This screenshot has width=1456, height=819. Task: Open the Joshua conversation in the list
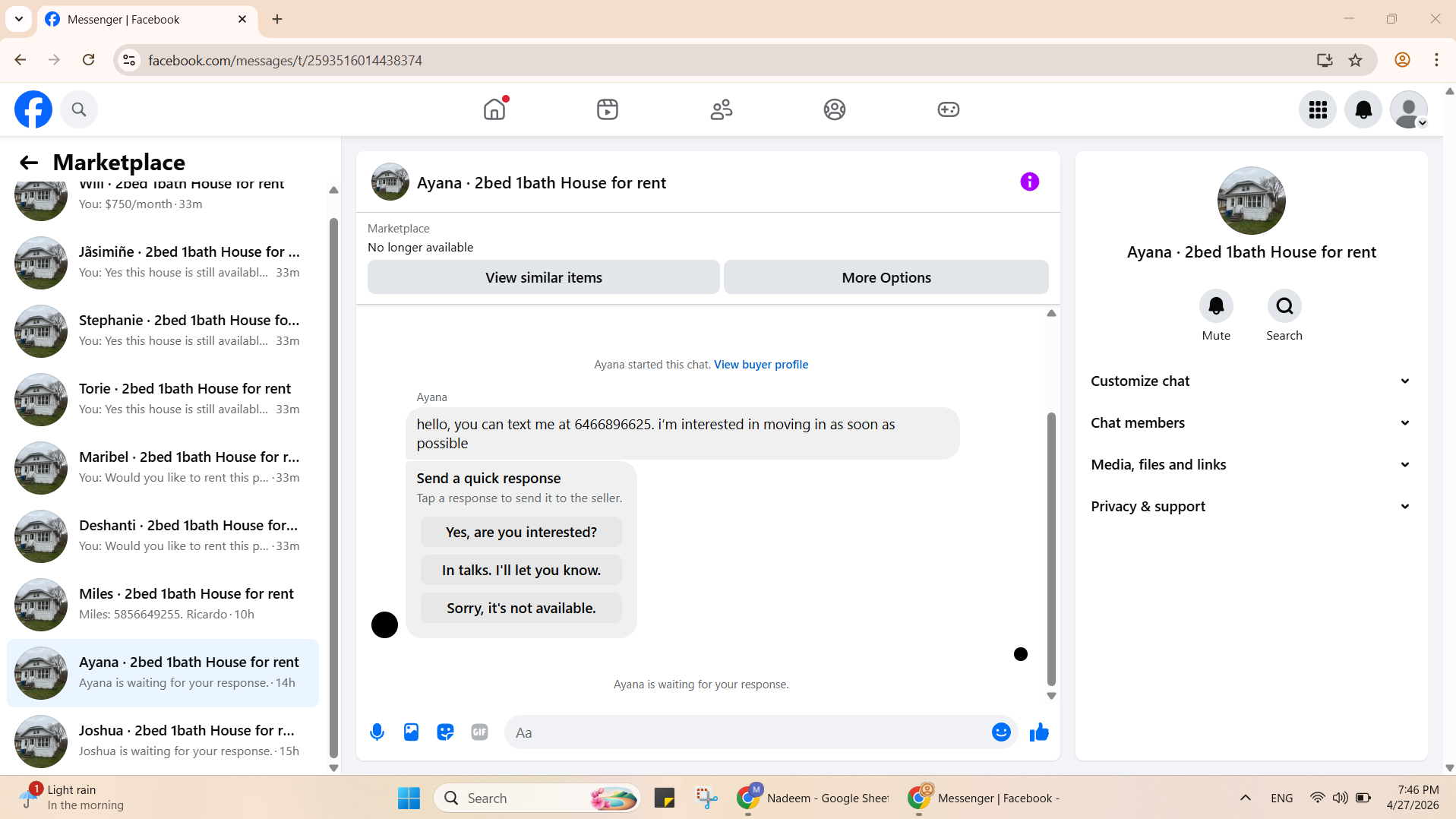(x=163, y=741)
